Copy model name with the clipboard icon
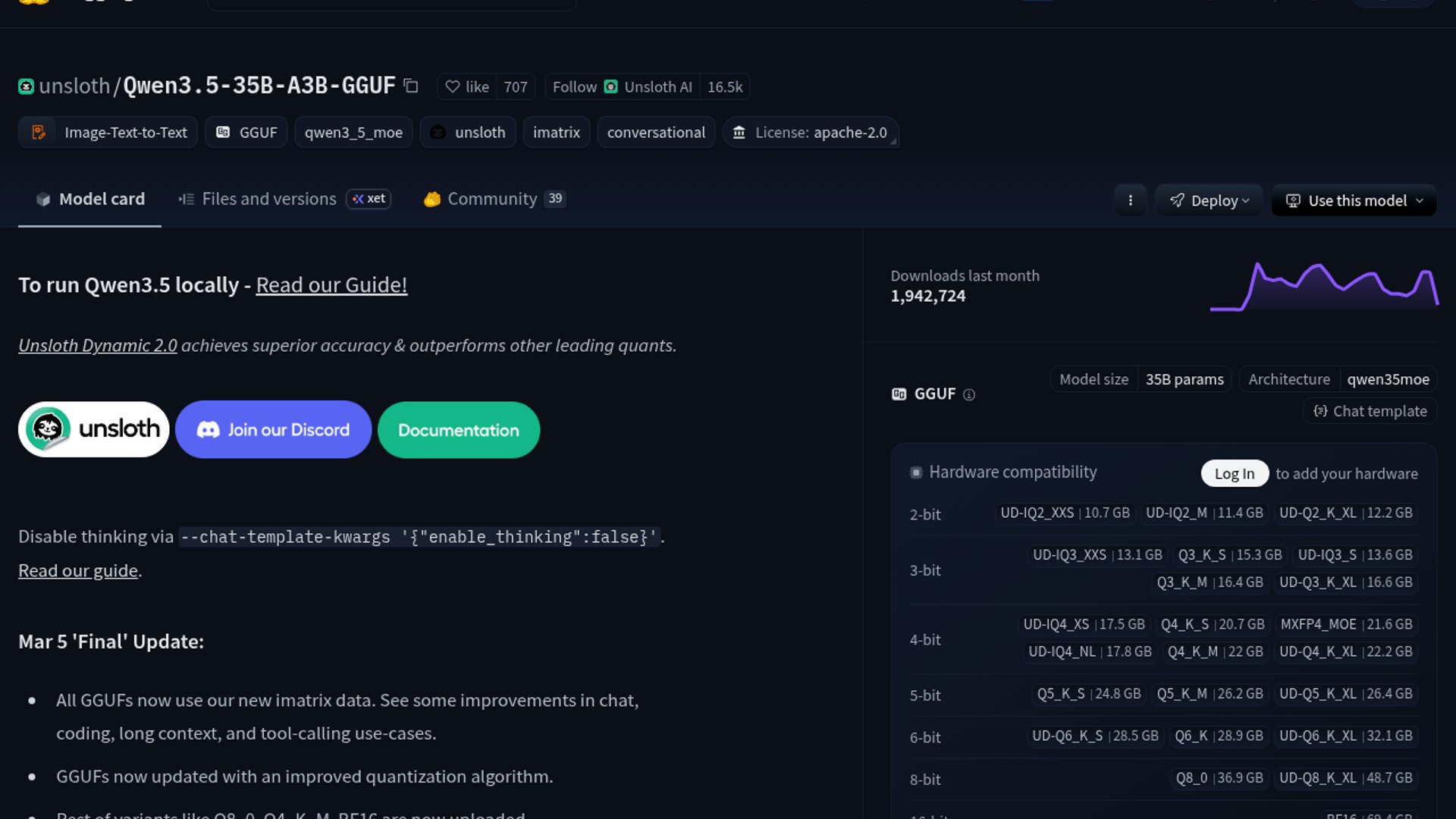The width and height of the screenshot is (1456, 819). (x=411, y=86)
